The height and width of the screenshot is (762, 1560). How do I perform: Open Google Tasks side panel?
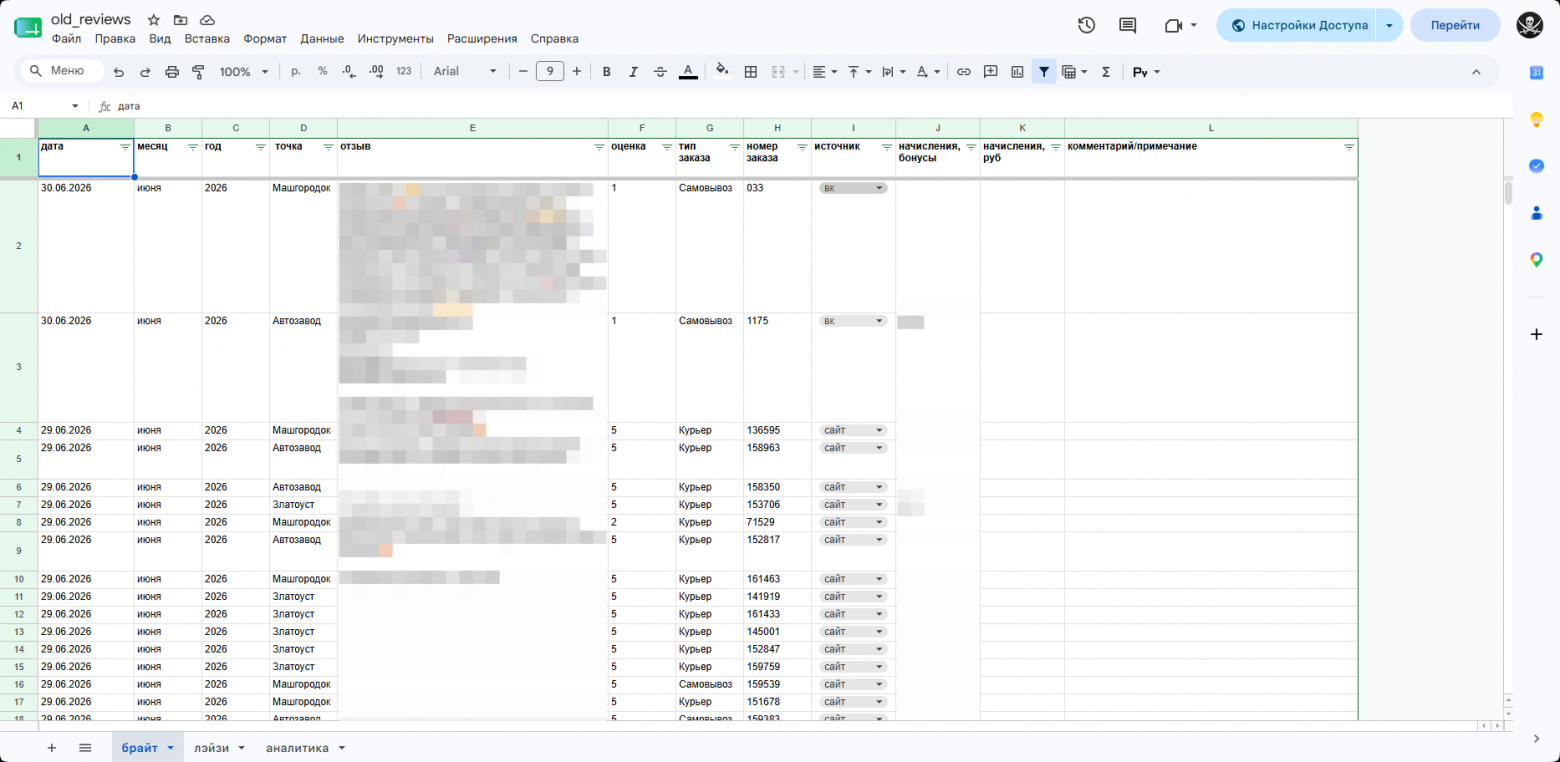tap(1537, 166)
